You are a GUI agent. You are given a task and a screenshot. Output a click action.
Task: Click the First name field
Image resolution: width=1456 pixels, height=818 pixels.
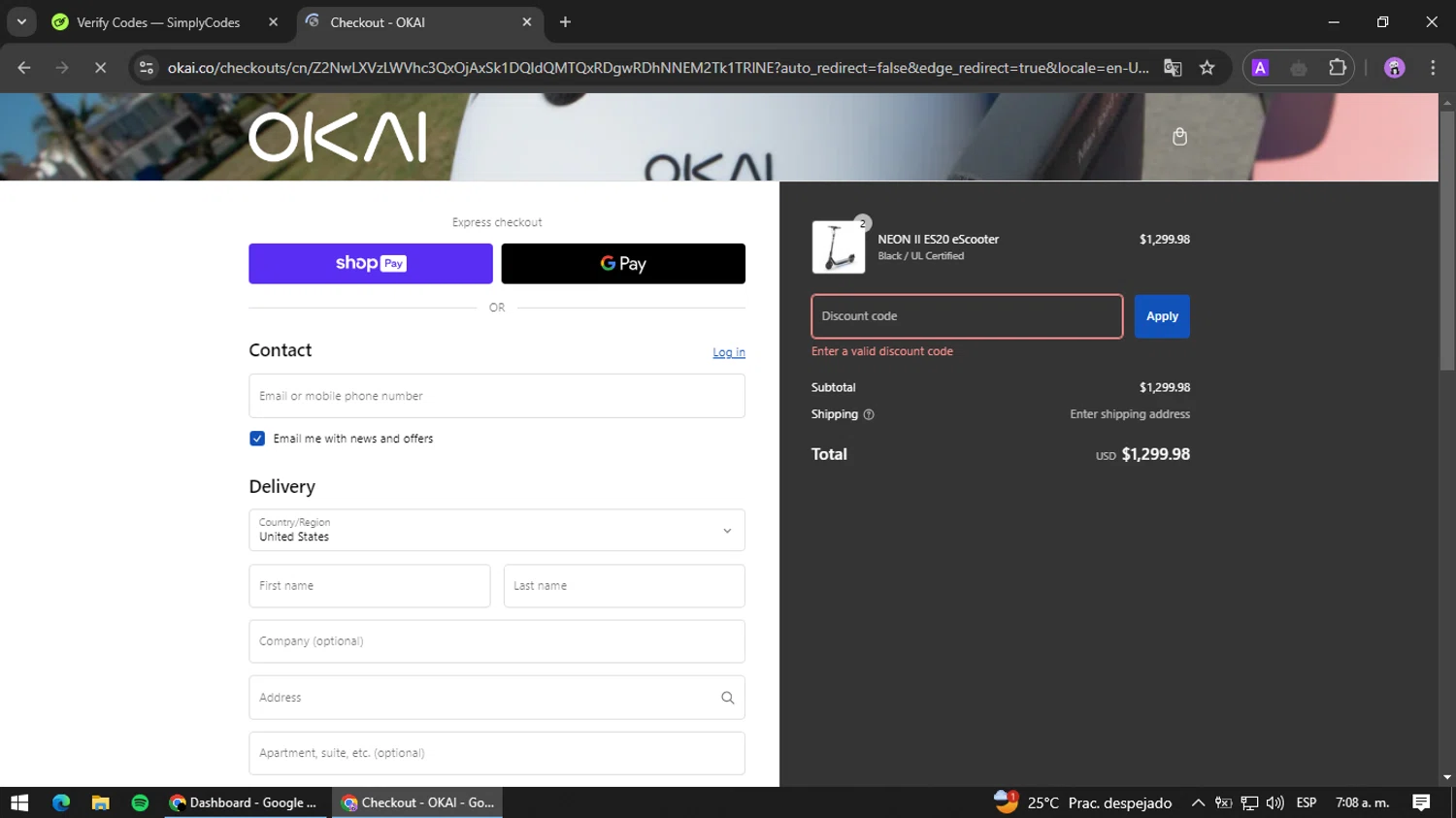(x=370, y=586)
